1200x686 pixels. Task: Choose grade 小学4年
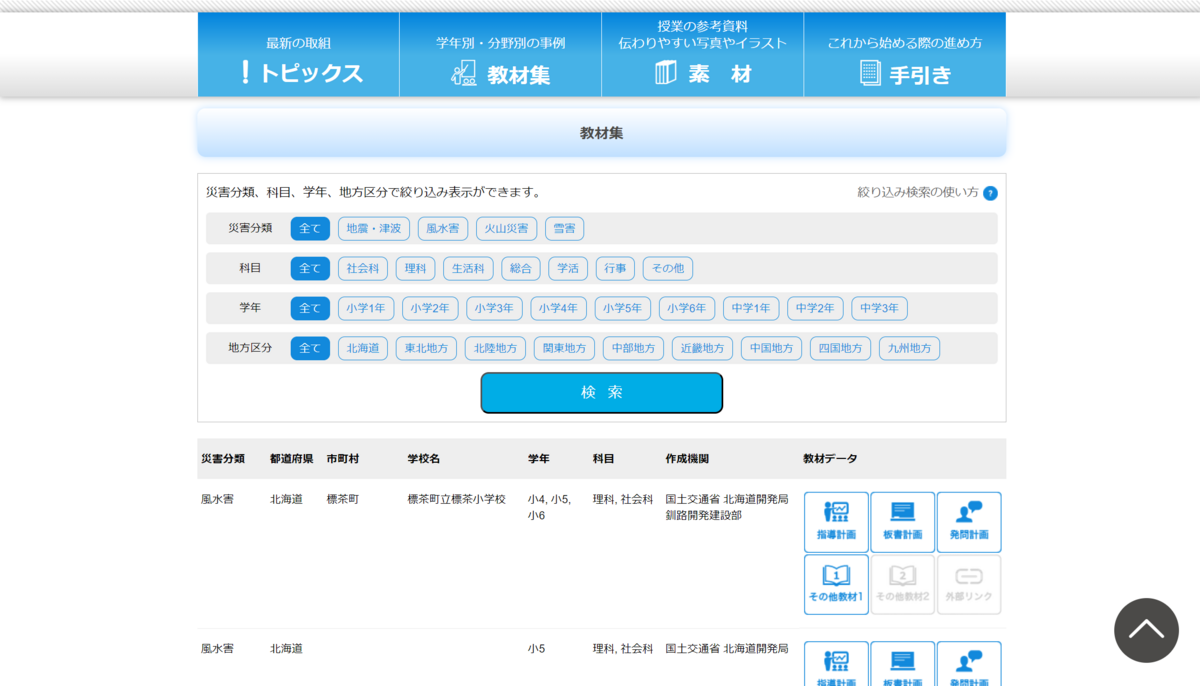point(558,308)
